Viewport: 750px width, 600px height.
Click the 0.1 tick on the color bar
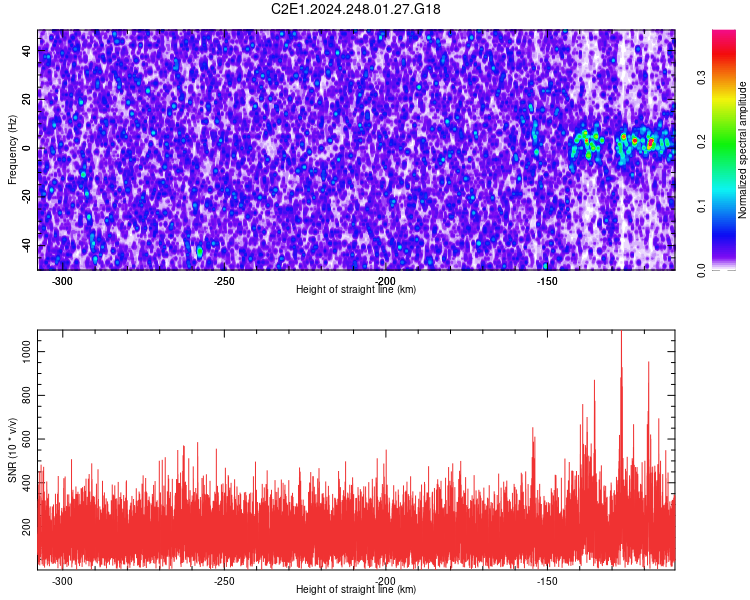point(701,206)
